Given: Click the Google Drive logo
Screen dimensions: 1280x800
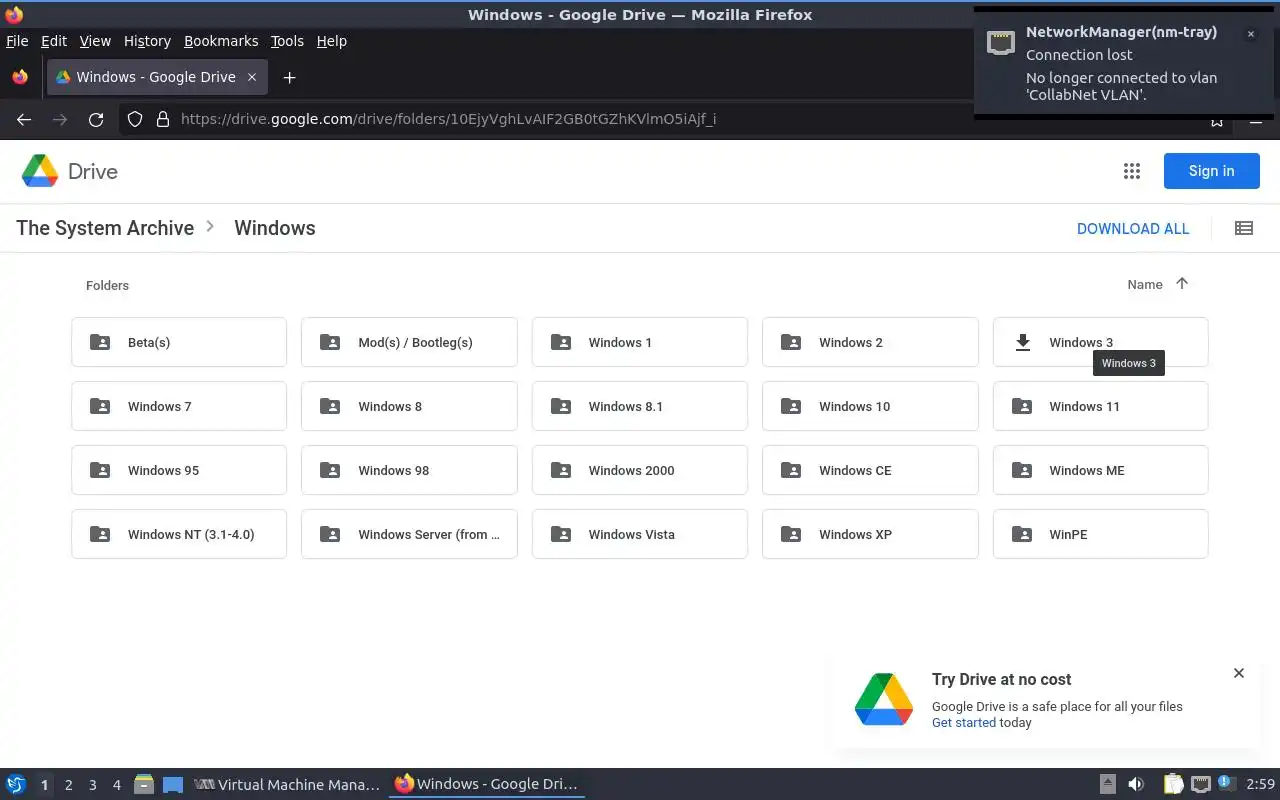Looking at the screenshot, I should 70,171.
